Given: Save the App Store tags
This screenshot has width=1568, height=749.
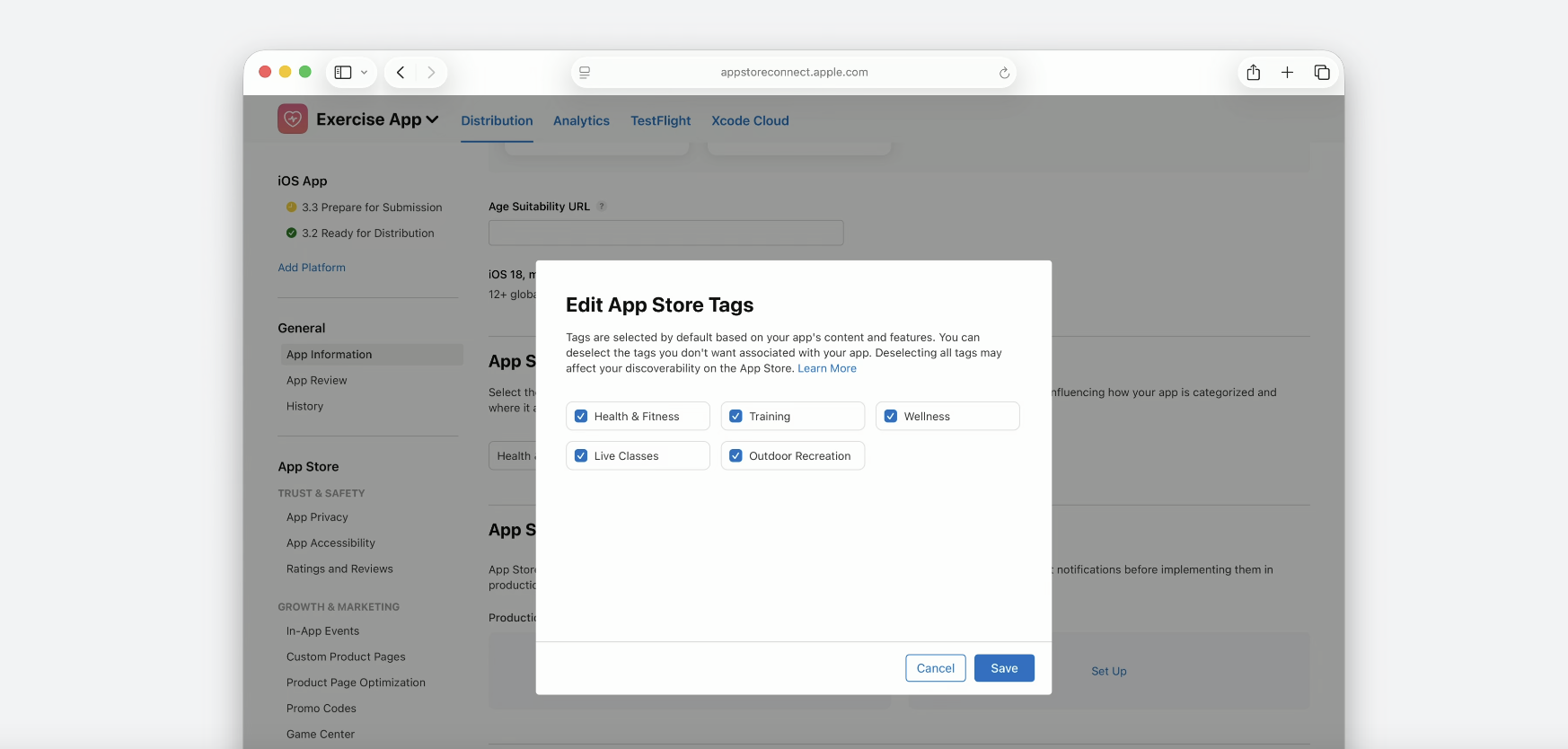Looking at the screenshot, I should click(1004, 668).
